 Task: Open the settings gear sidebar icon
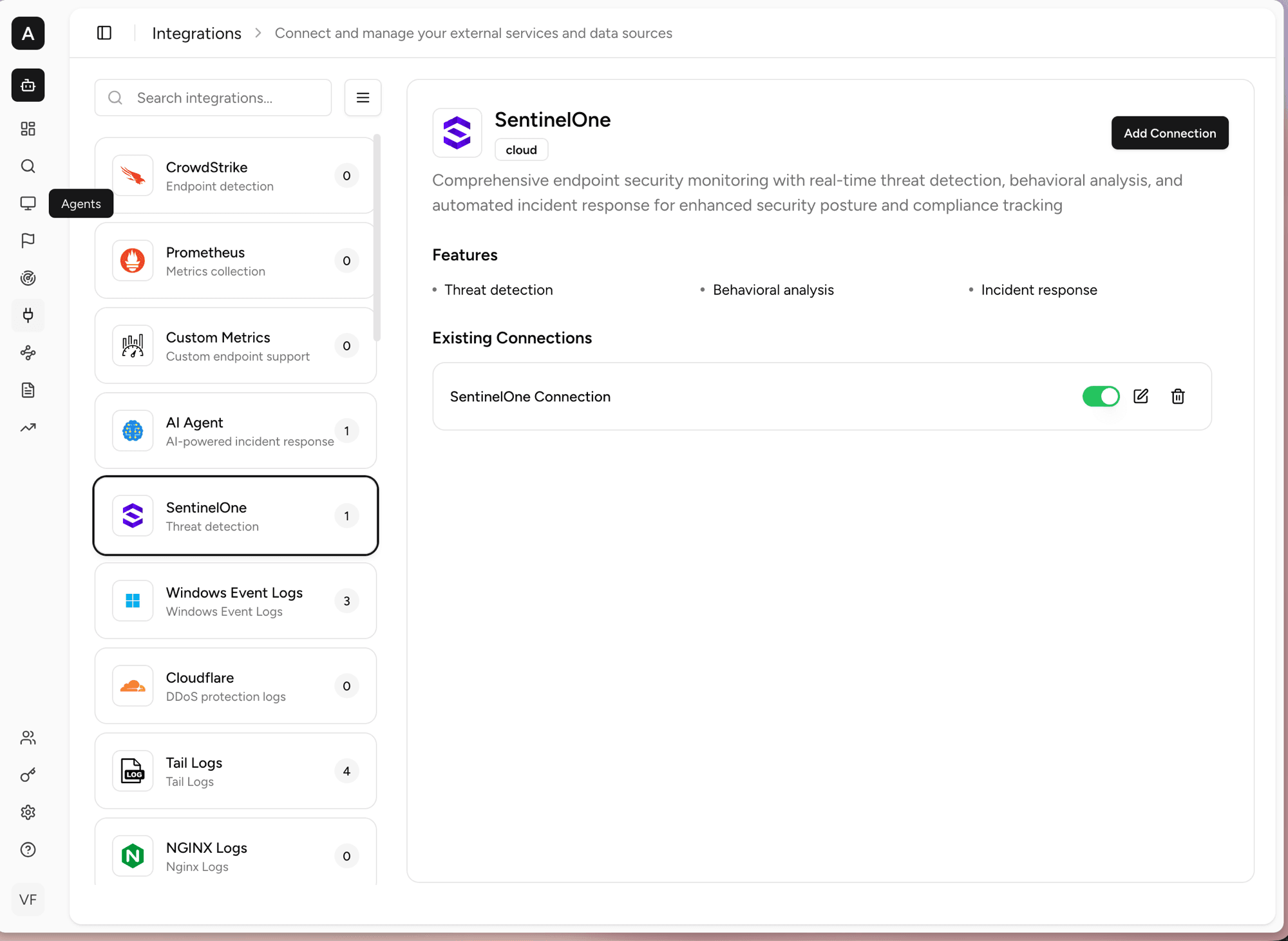(28, 813)
